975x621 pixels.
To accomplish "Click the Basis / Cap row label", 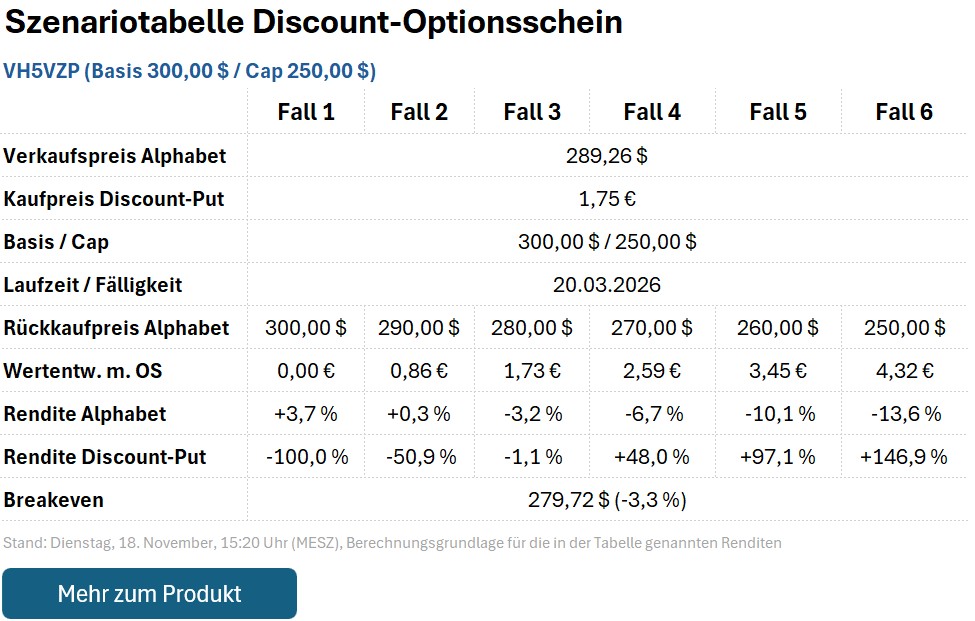I will click(58, 242).
